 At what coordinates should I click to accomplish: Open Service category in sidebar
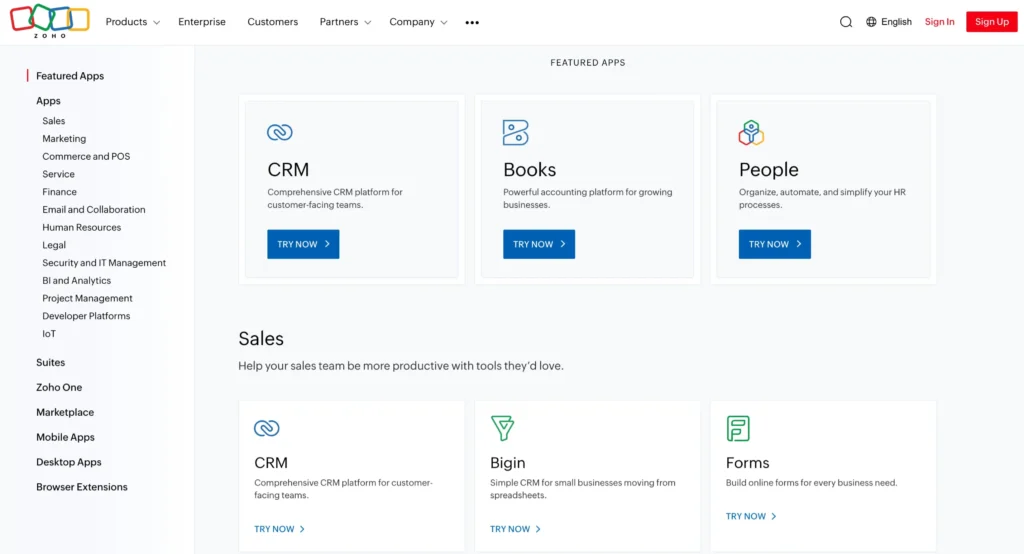point(58,174)
